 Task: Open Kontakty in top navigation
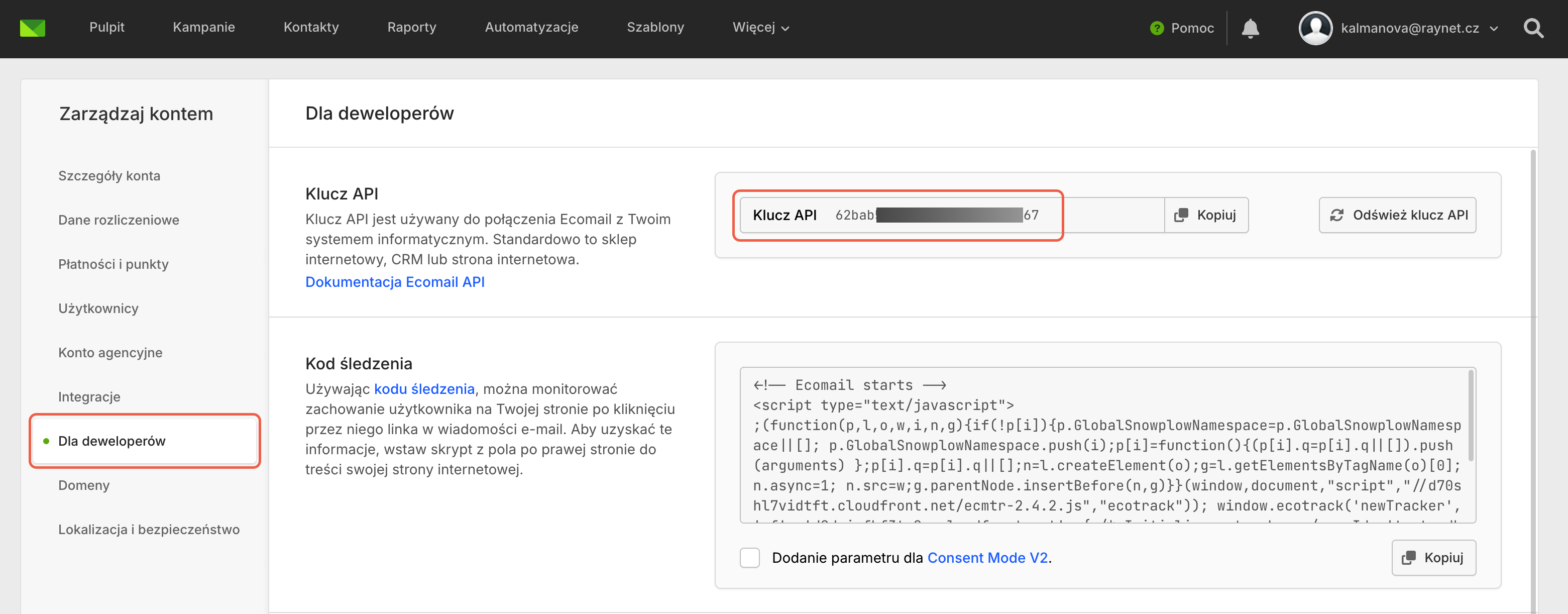(311, 28)
